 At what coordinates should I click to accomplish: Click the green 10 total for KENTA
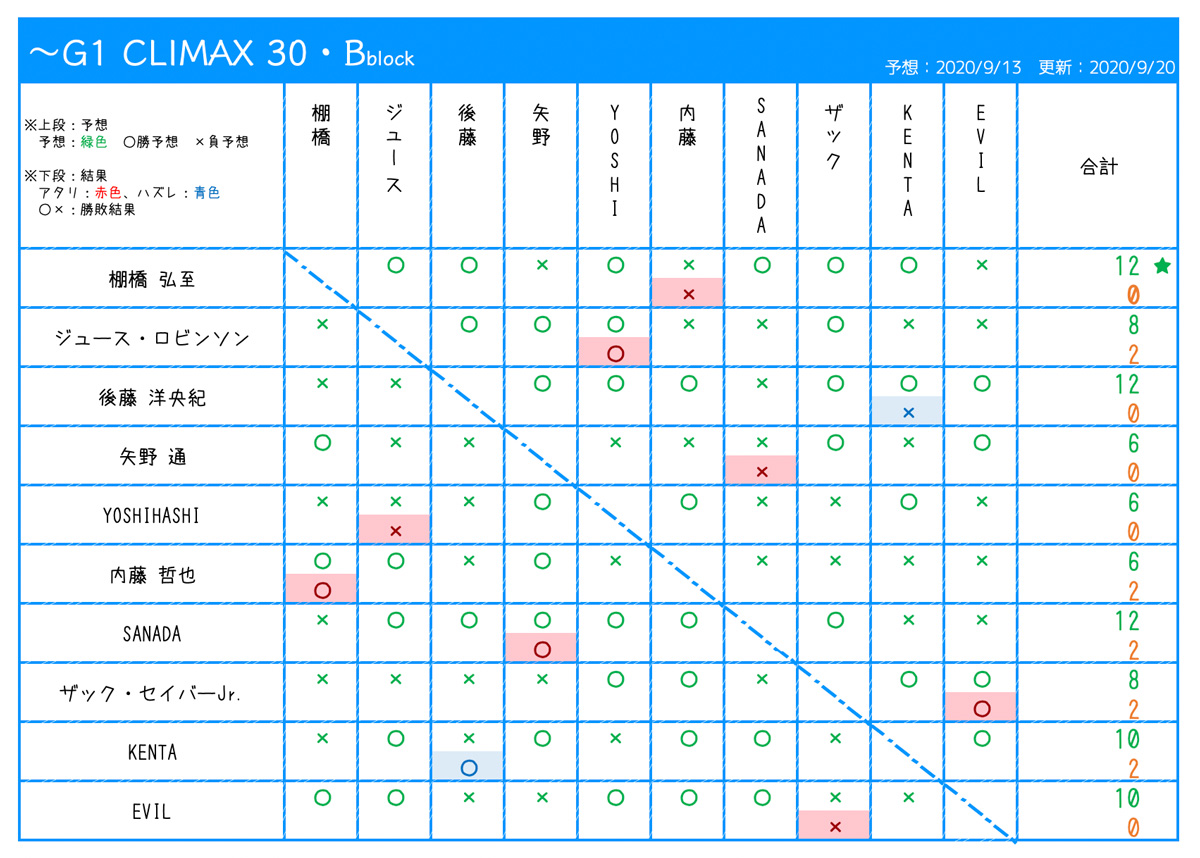coord(1127,739)
